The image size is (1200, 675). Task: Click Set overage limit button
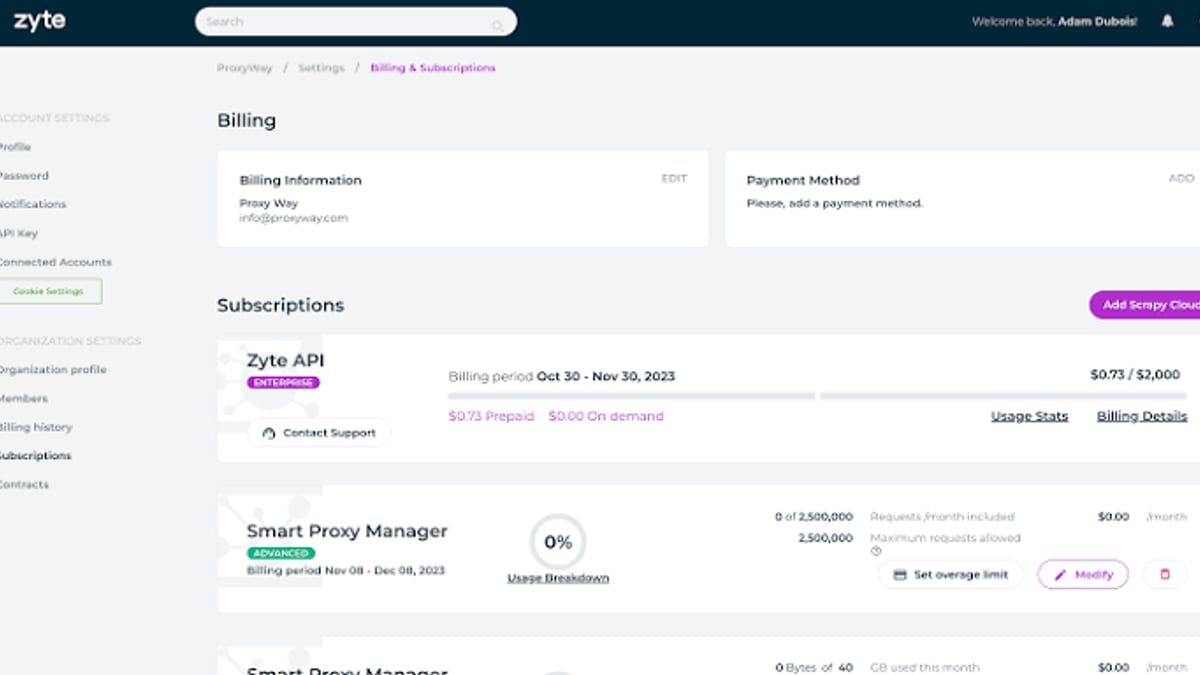pyautogui.click(x=951, y=575)
